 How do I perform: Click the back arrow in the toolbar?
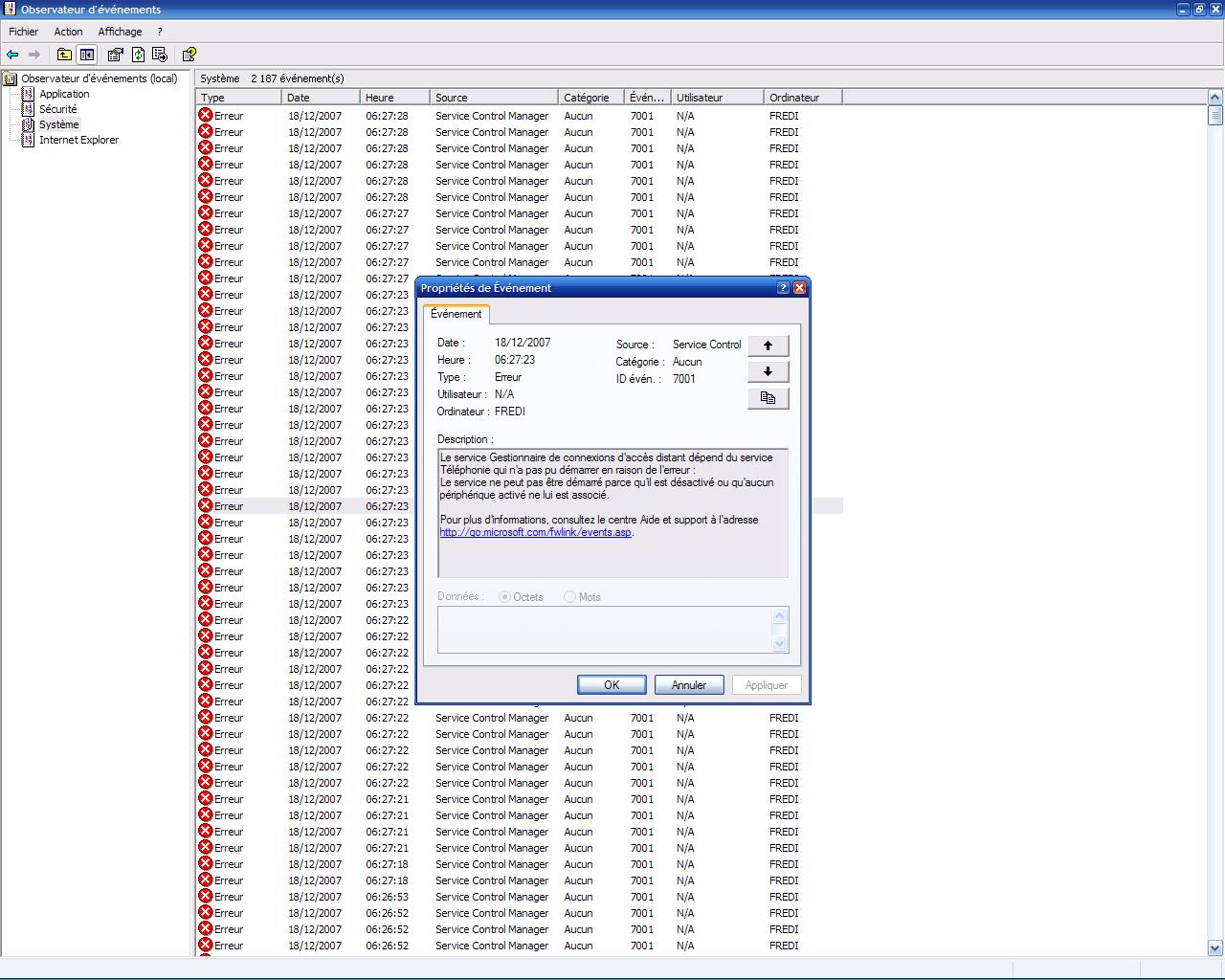[12, 55]
